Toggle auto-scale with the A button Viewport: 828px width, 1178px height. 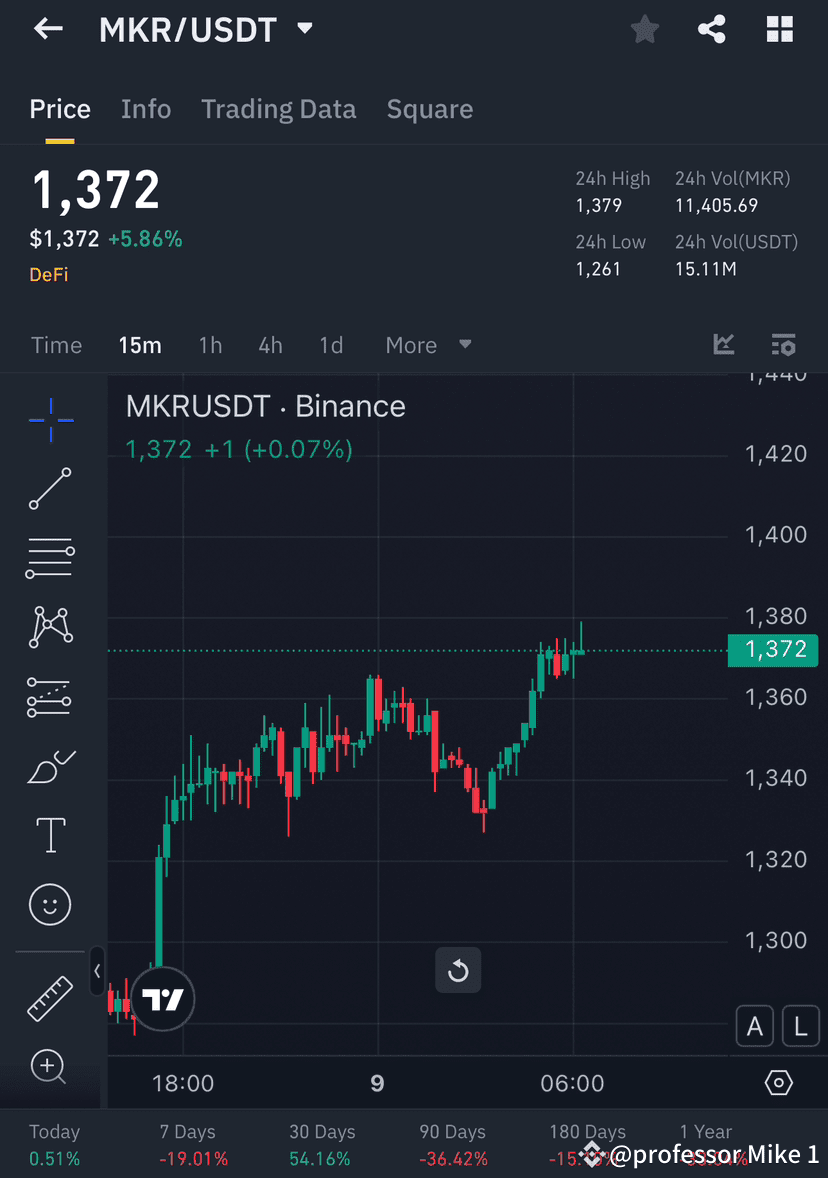point(755,1025)
